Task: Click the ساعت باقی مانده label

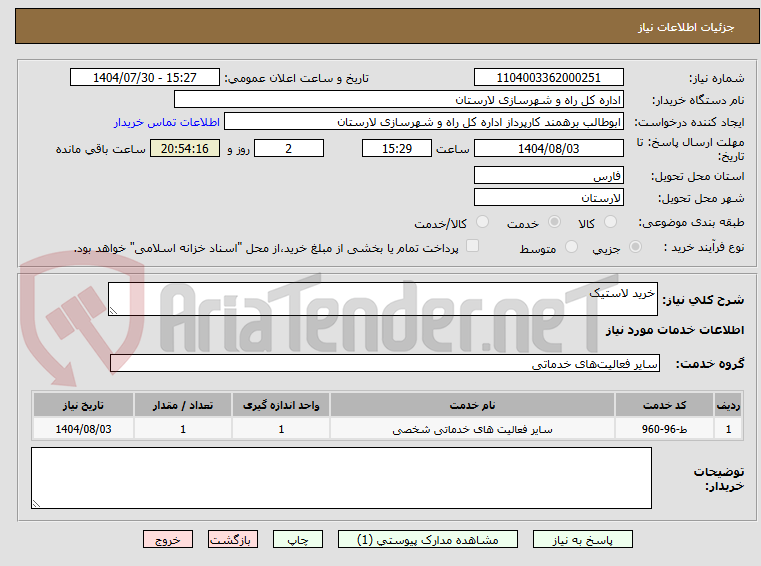Action: click(x=100, y=149)
